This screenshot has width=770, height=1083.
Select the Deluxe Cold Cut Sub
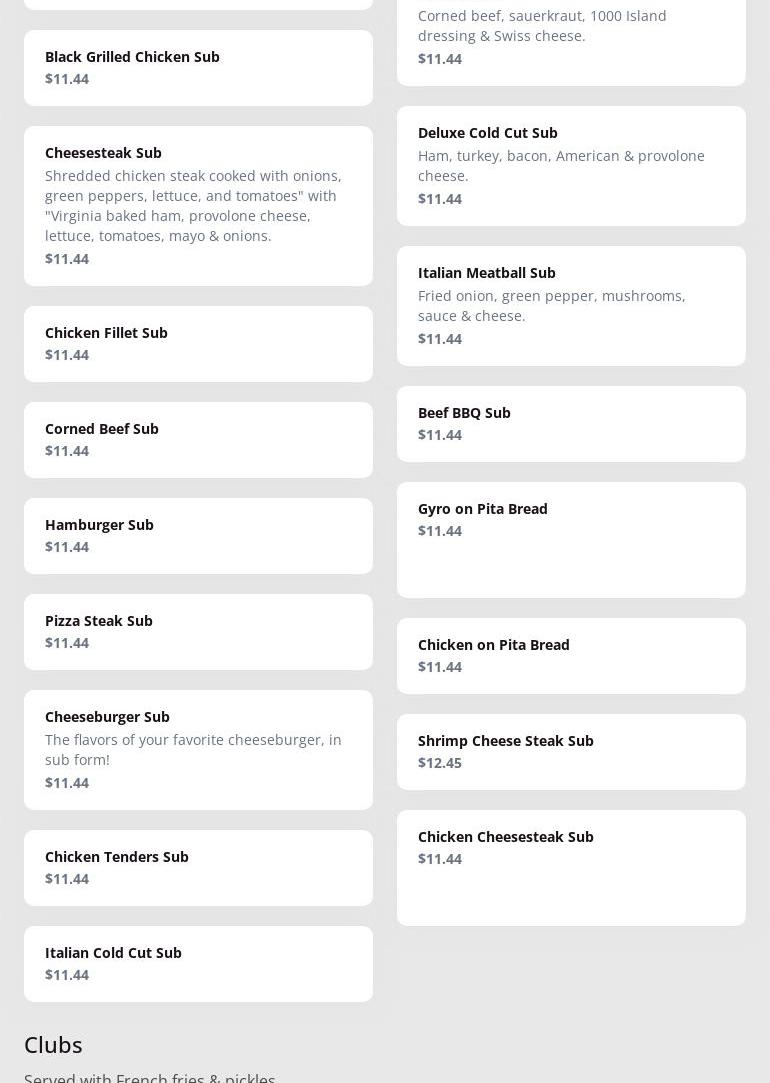click(571, 165)
